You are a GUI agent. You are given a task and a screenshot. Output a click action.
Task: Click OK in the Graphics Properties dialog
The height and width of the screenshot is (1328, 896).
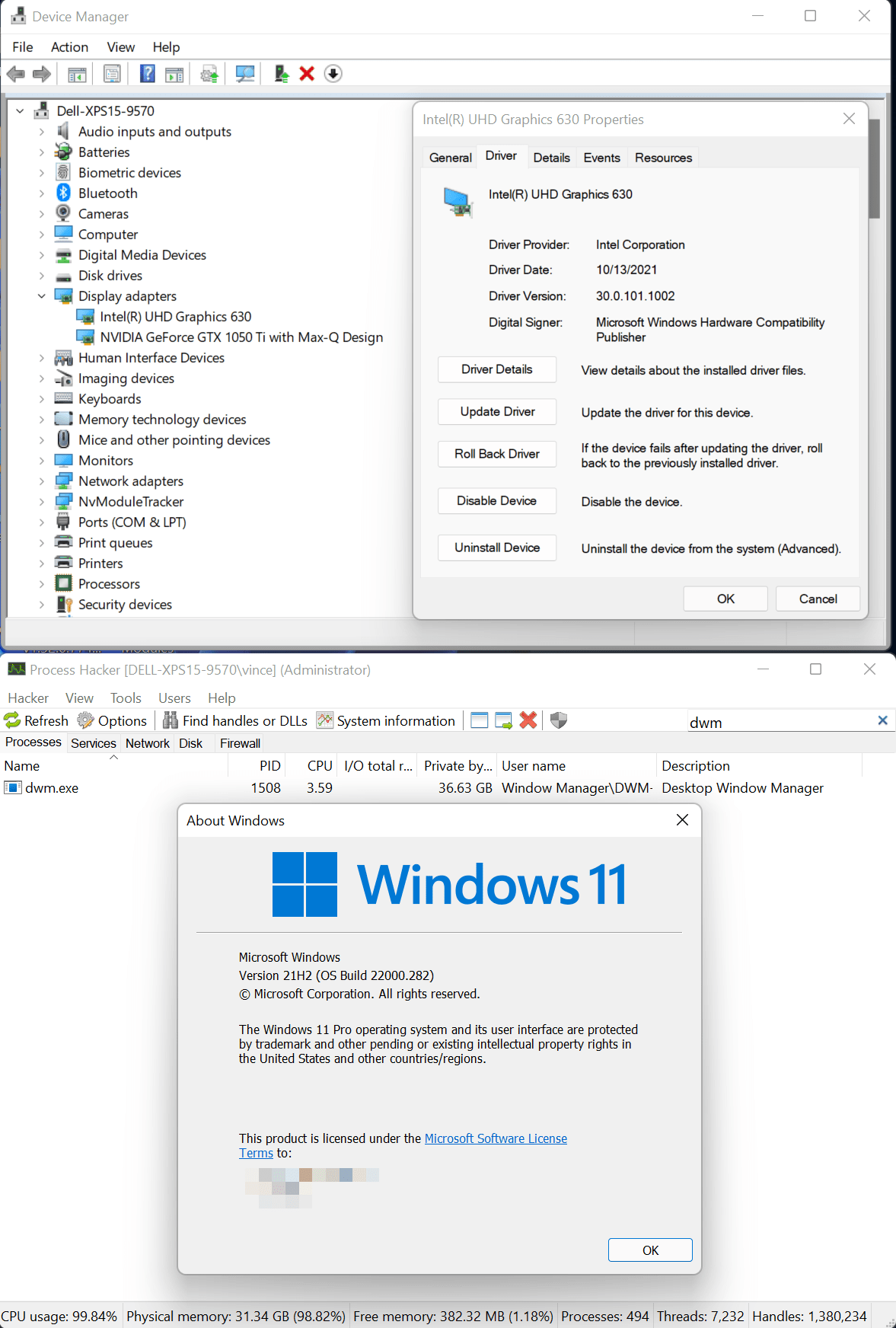[725, 599]
